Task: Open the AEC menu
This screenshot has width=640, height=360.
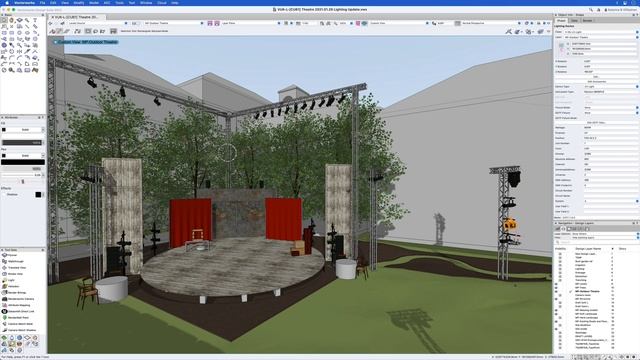Action: pos(107,2)
